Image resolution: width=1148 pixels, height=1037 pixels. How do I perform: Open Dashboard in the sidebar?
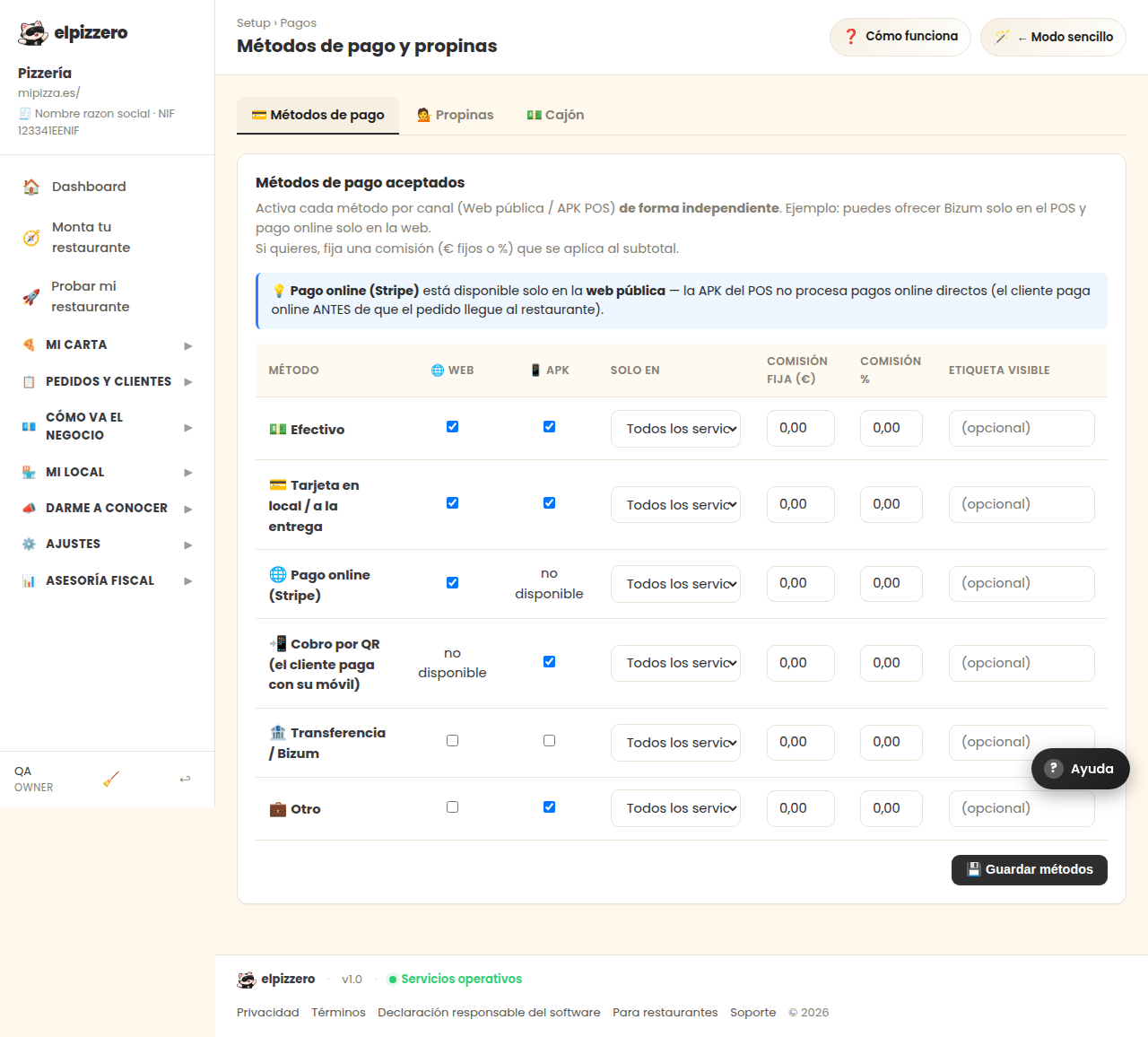[x=108, y=187]
